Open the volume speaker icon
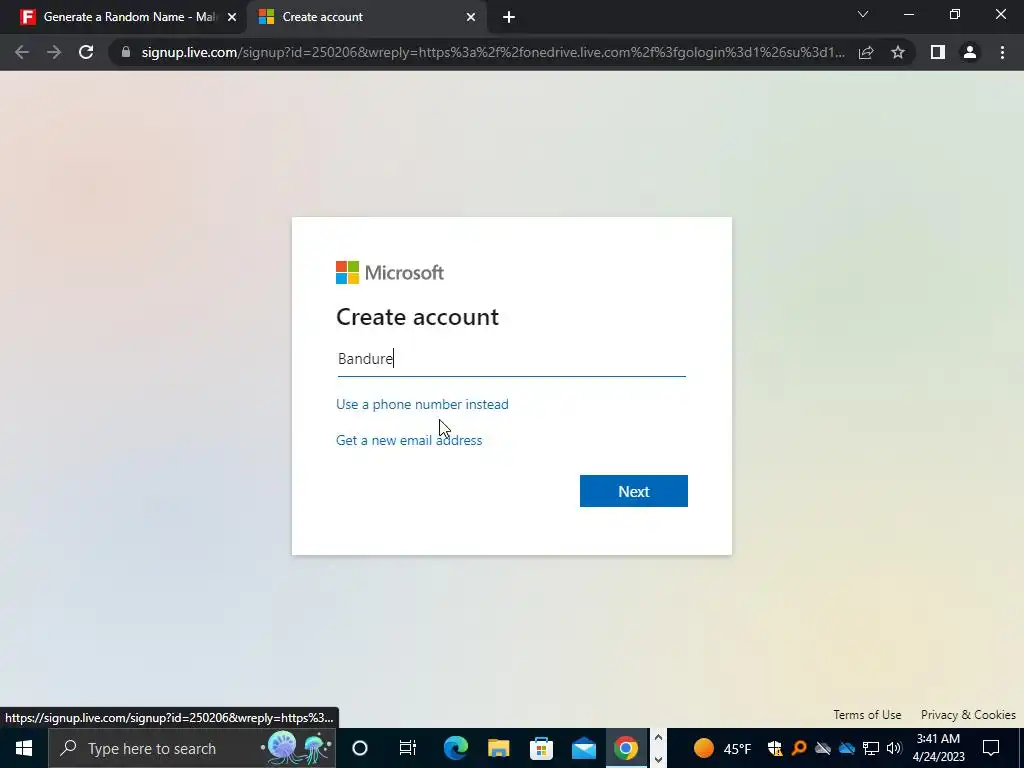Viewport: 1024px width, 768px height. click(x=894, y=748)
